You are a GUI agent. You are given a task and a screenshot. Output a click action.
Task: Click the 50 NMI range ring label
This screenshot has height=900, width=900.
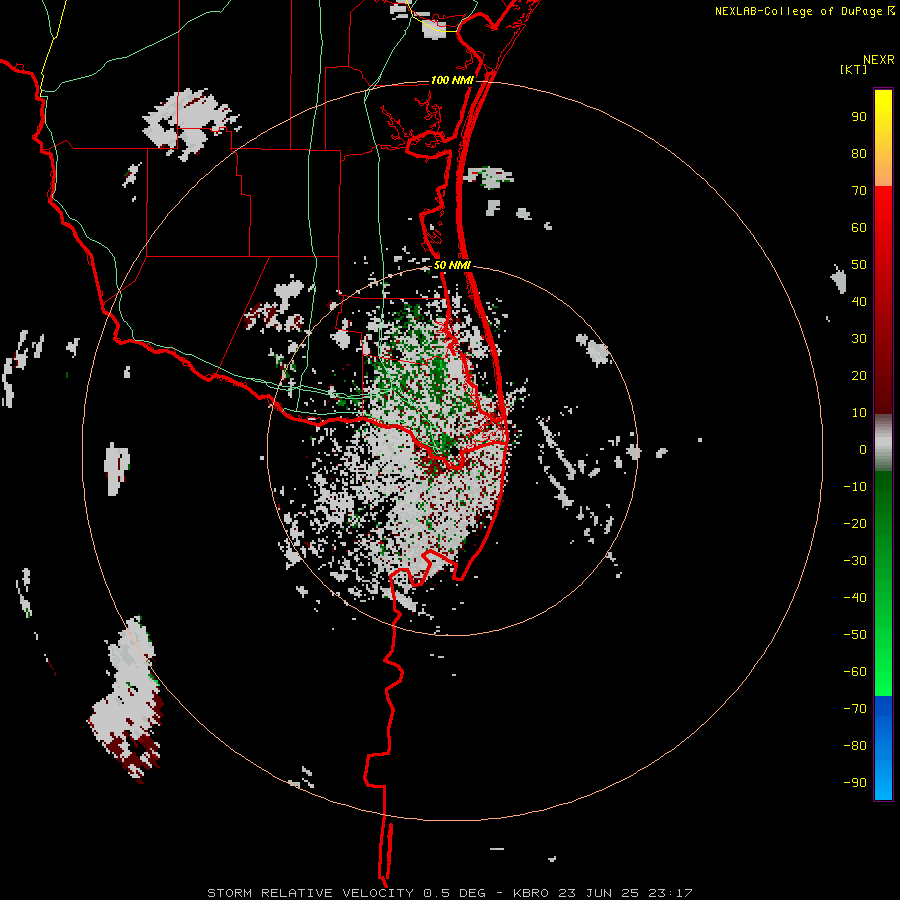pos(452,265)
